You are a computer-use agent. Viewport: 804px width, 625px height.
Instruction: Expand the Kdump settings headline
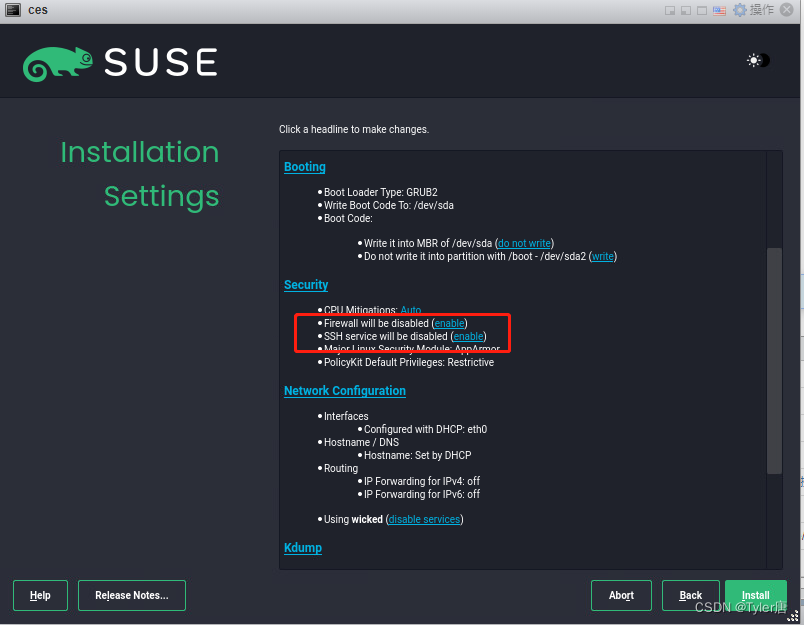pyautogui.click(x=302, y=547)
